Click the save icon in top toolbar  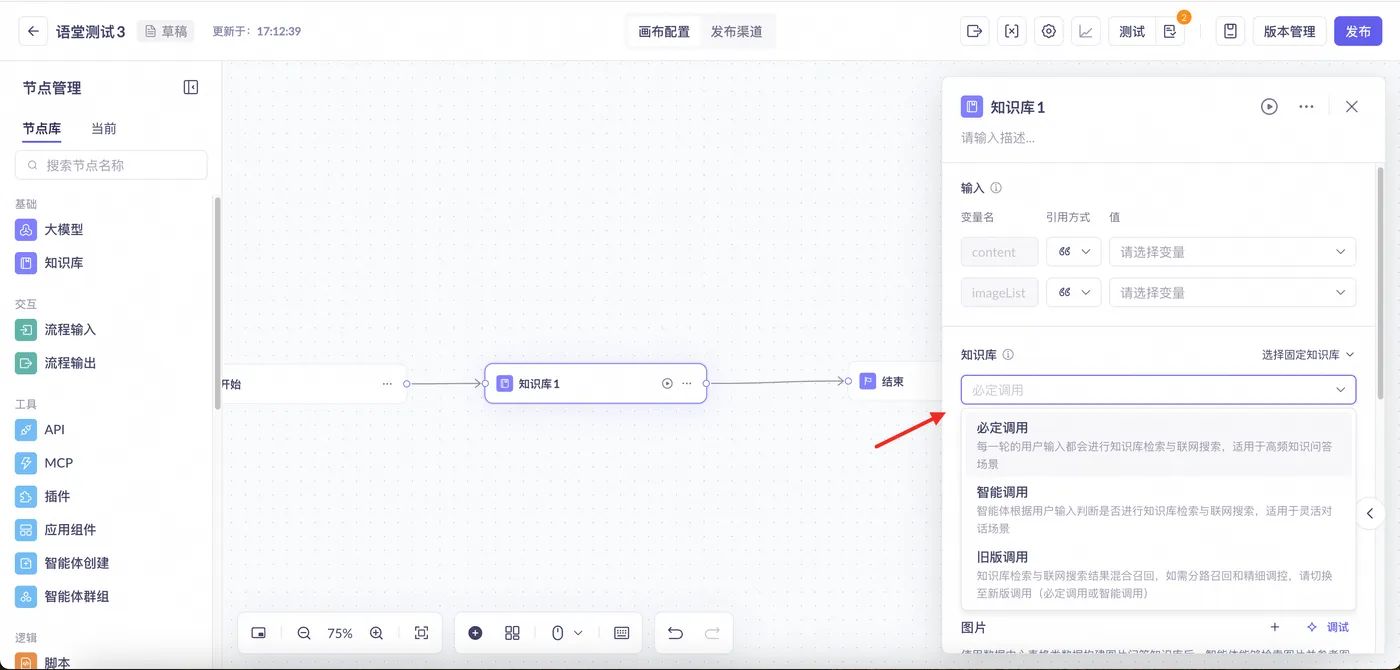[x=1230, y=31]
